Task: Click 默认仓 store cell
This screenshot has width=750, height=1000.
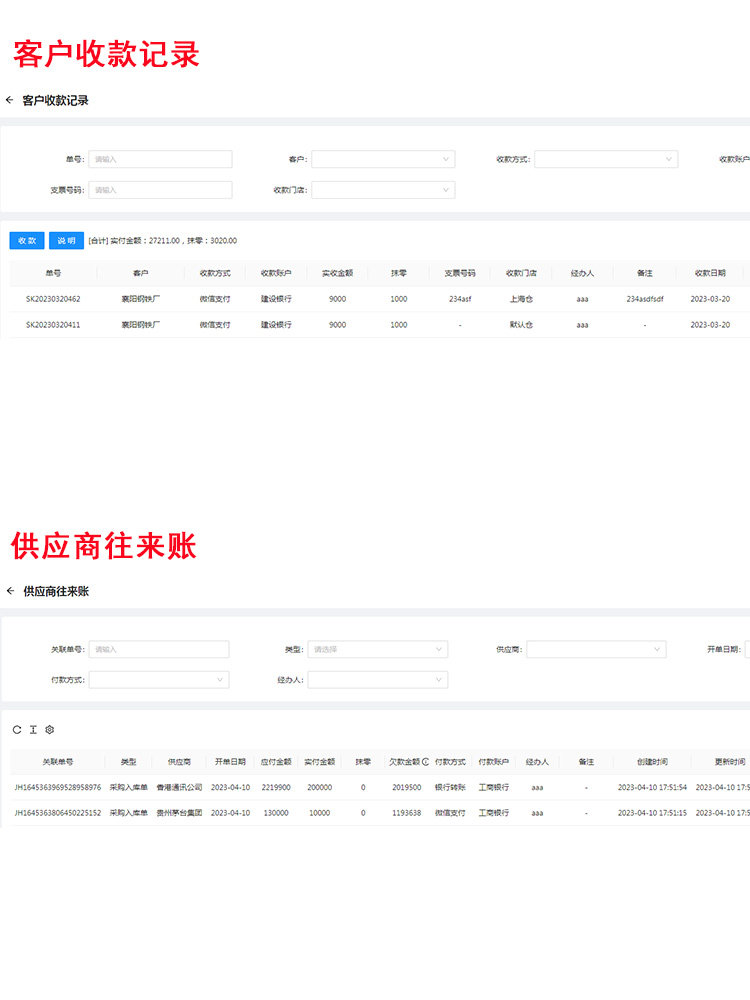Action: coord(521,325)
